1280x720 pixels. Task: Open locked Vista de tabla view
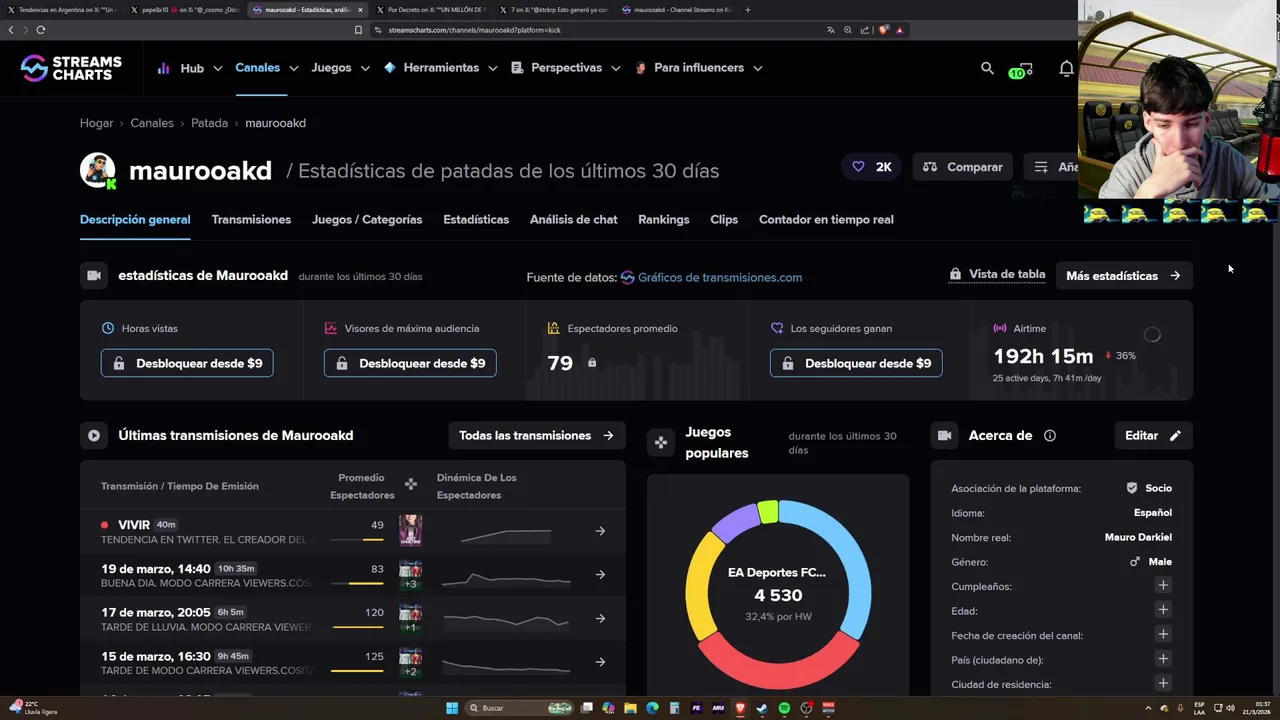coord(997,274)
